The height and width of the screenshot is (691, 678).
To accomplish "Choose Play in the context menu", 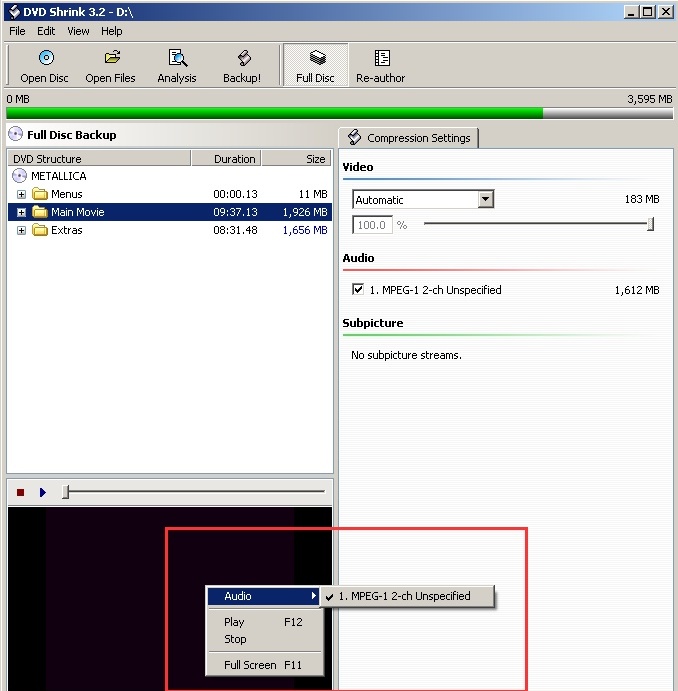I will [x=264, y=622].
